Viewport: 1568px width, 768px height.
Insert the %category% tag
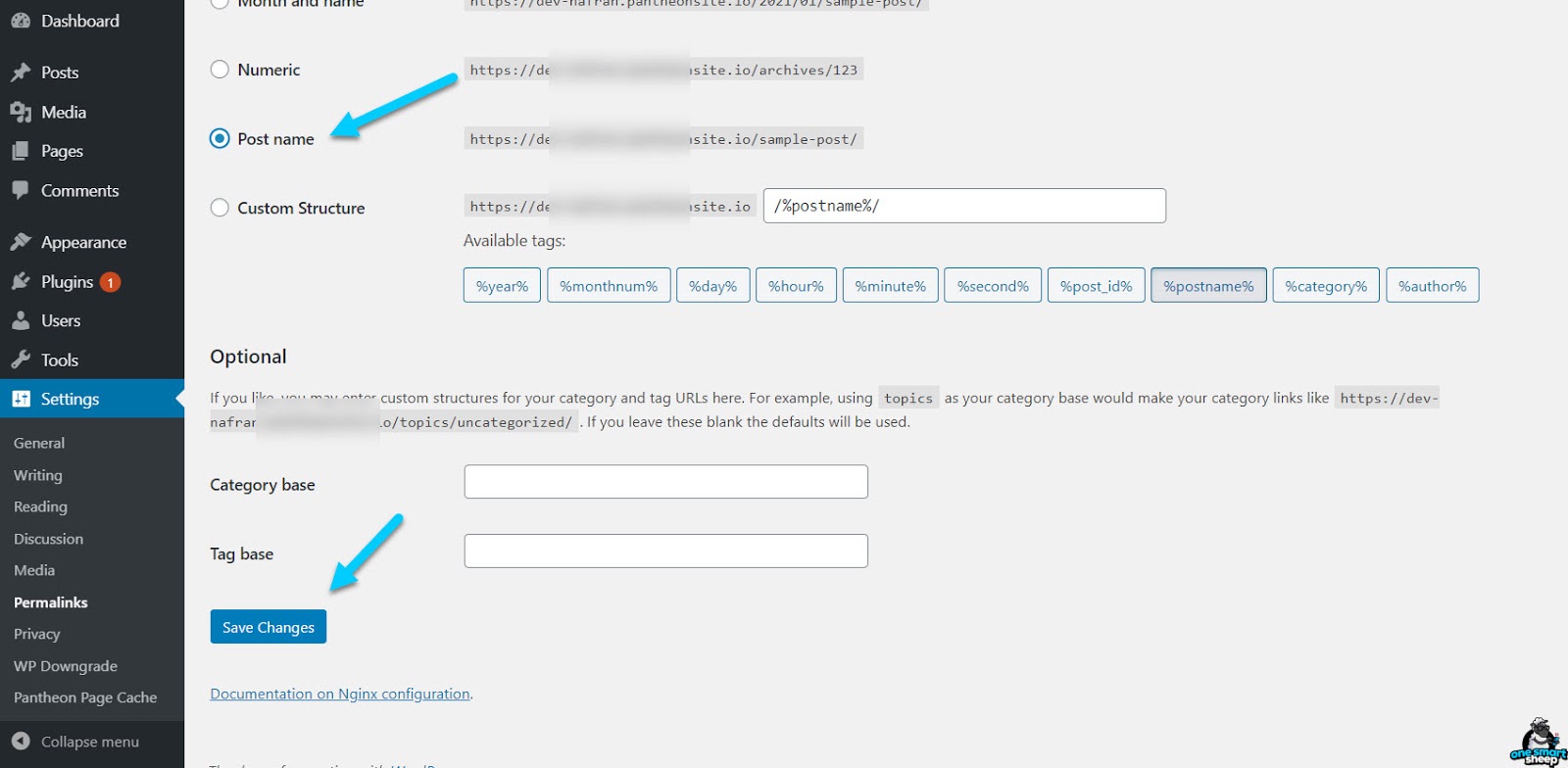tap(1326, 286)
